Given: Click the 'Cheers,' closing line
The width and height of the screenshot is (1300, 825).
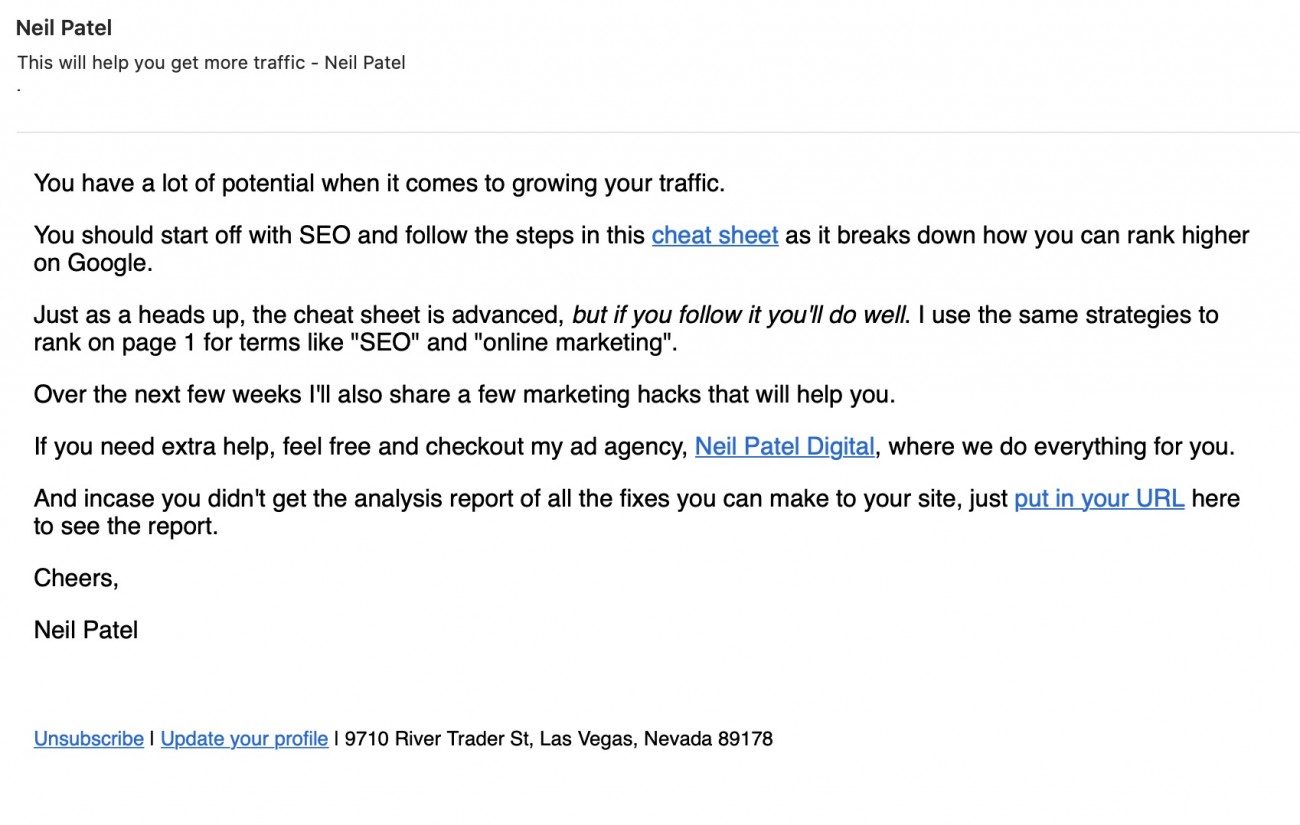Looking at the screenshot, I should click(x=76, y=578).
